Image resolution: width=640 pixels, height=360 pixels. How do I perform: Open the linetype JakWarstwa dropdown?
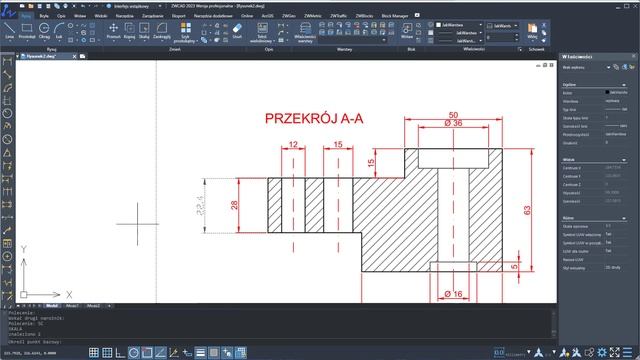459,33
